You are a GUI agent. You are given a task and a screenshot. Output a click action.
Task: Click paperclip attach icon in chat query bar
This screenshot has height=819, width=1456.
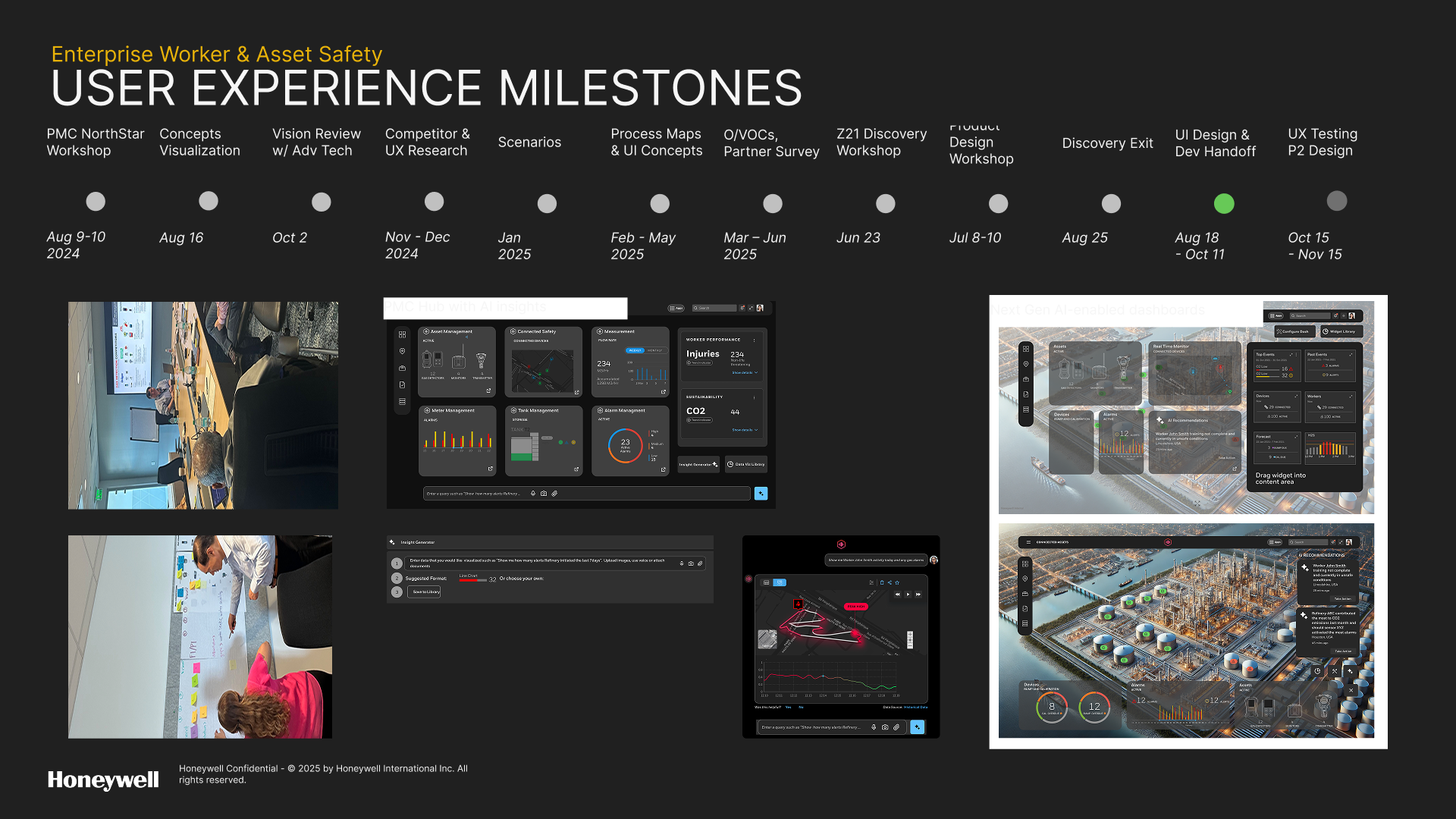[896, 727]
